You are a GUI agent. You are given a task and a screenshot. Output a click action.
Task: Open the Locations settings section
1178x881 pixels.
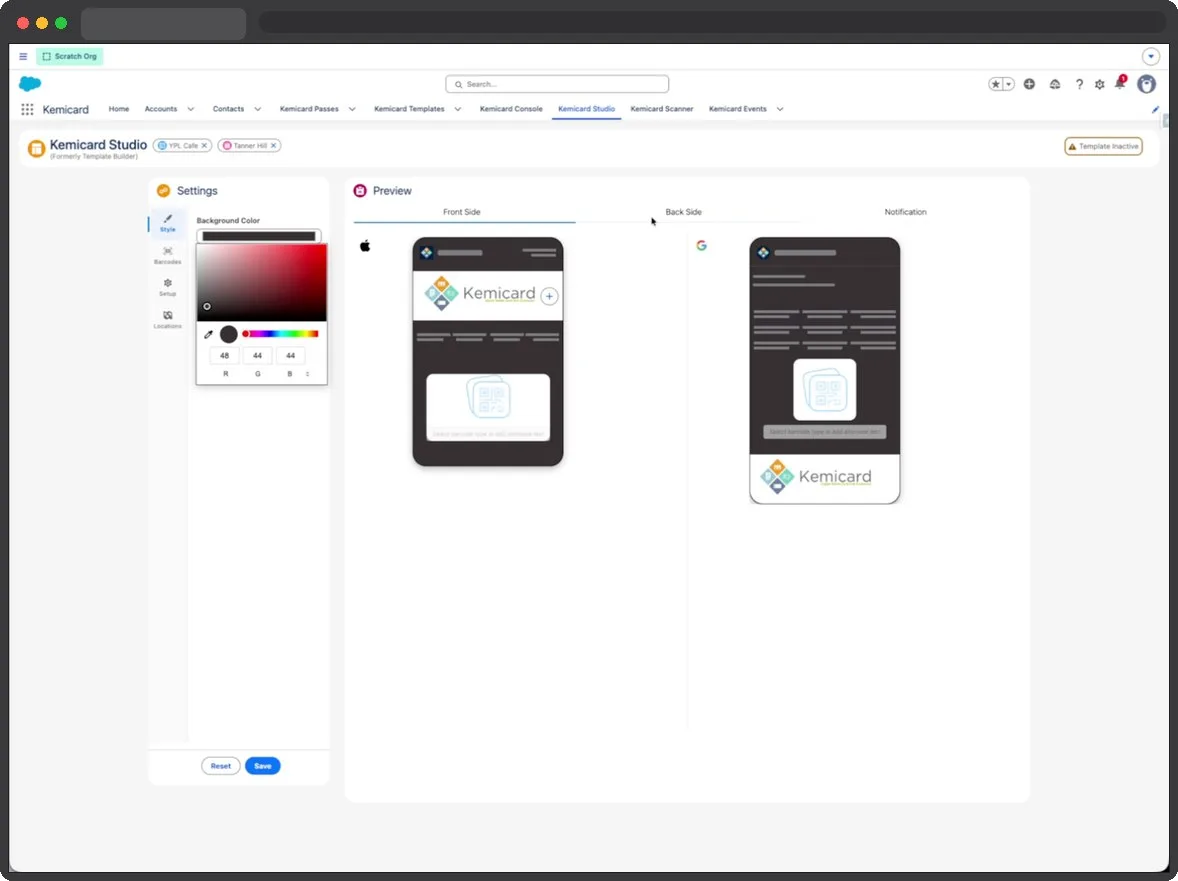[168, 320]
